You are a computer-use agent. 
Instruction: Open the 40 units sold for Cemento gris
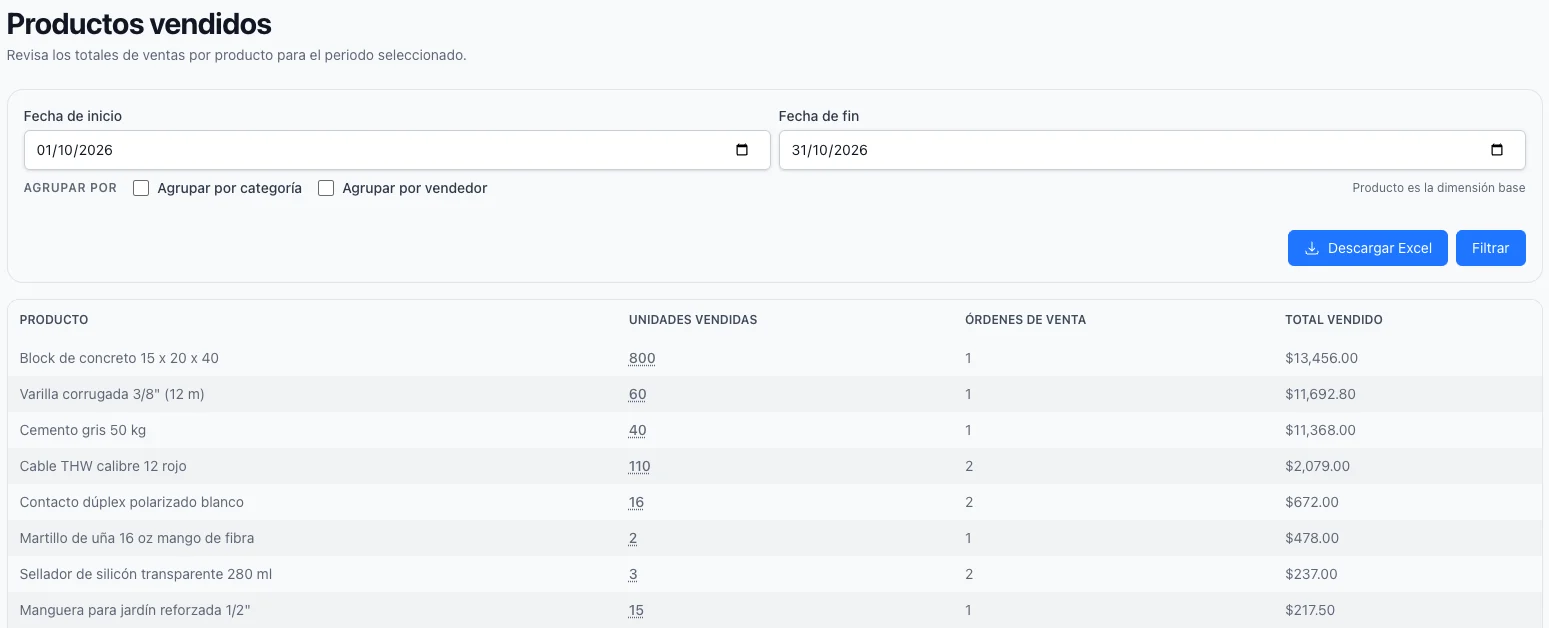coord(638,430)
